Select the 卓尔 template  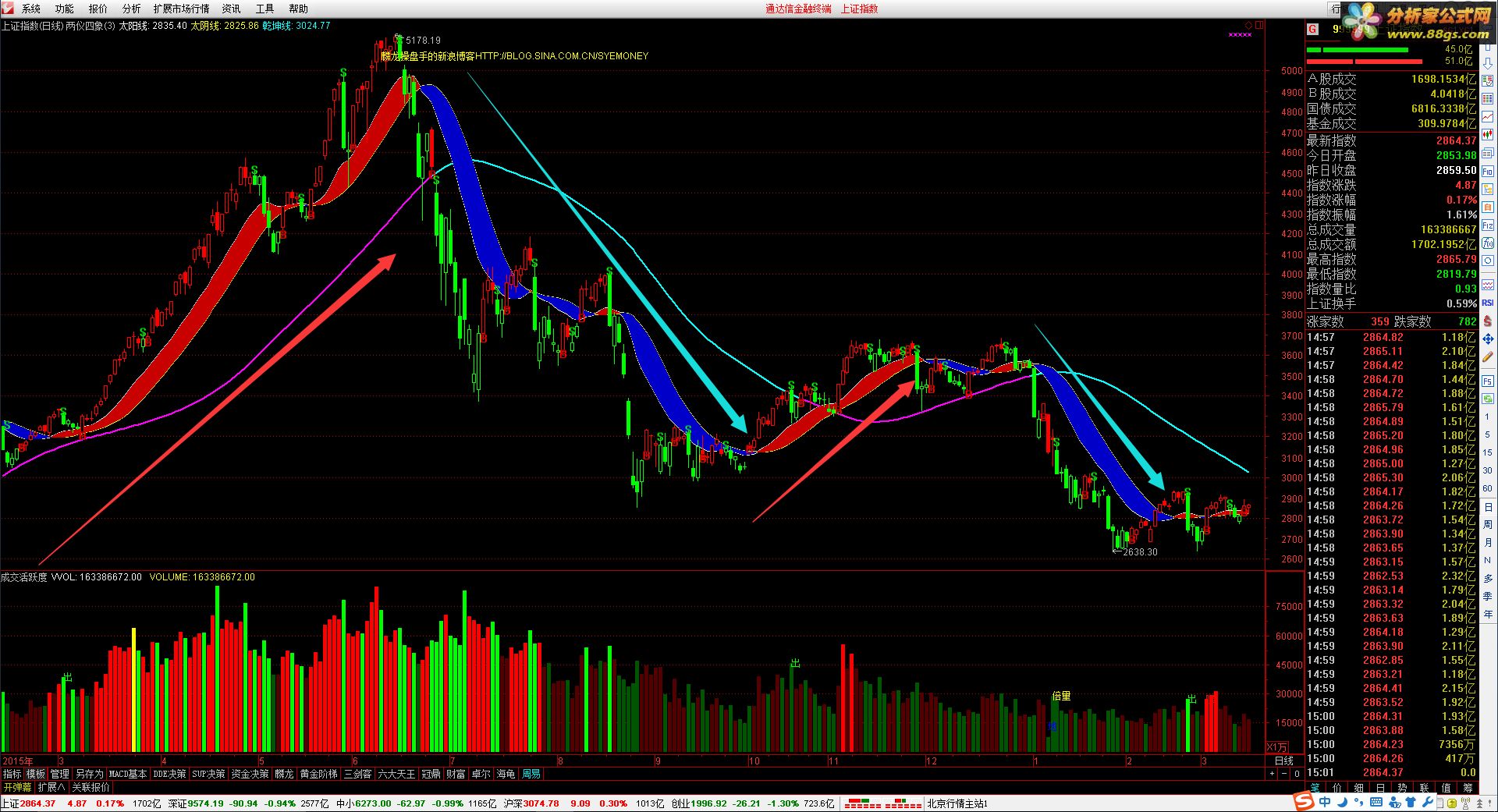481,774
